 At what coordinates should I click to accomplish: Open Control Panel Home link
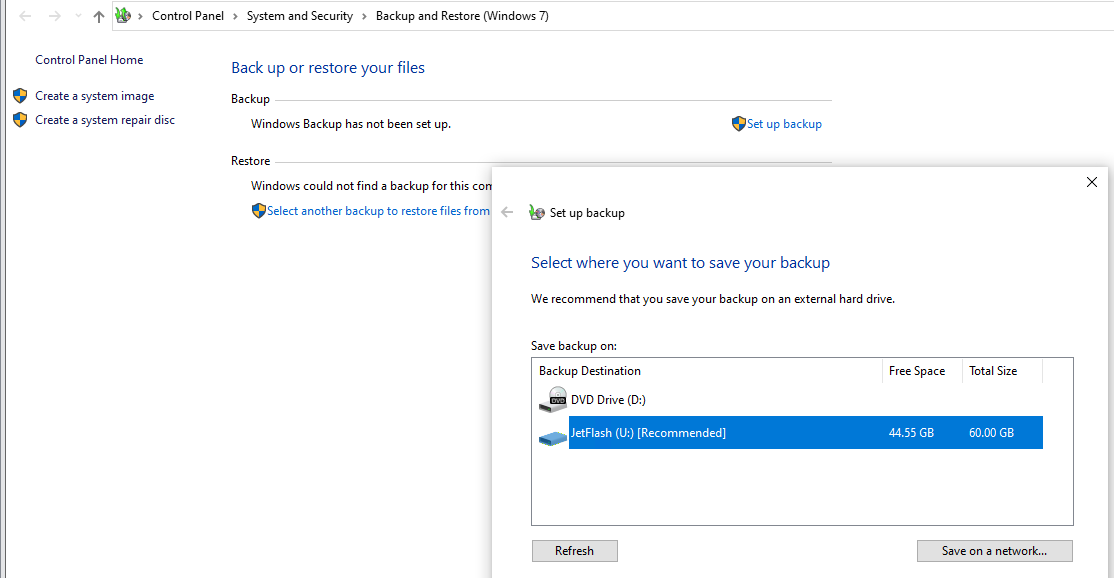point(90,60)
